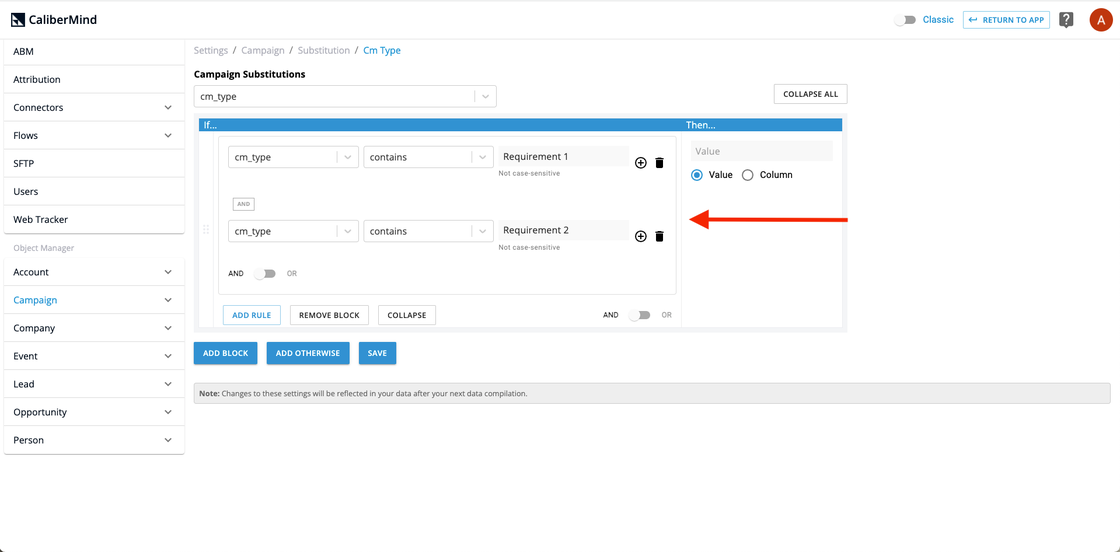Add condition after Requirement 2 rule
Screen dimensions: 1120x552
point(641,236)
